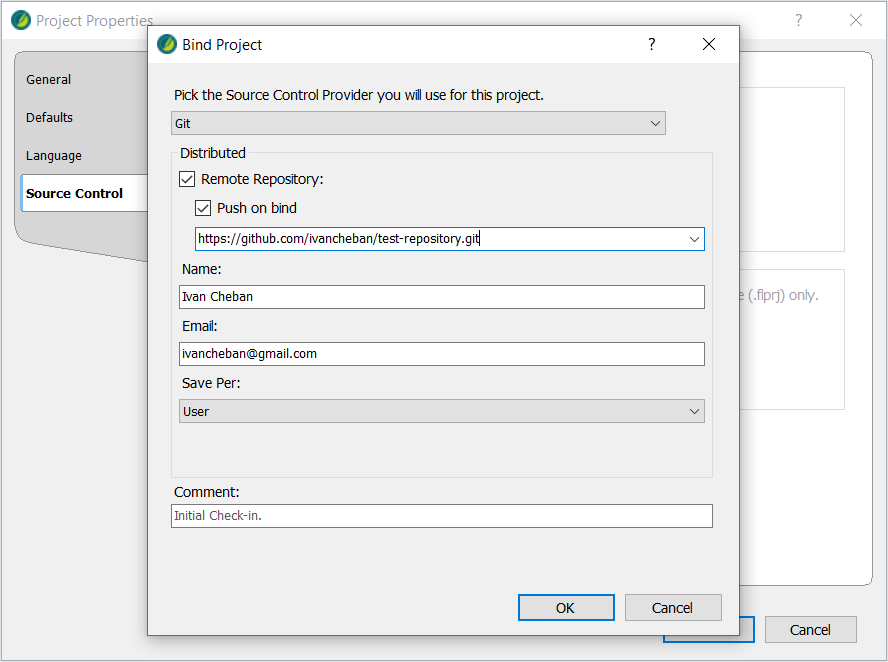Open the Defaults tab
The image size is (888, 662).
(49, 117)
